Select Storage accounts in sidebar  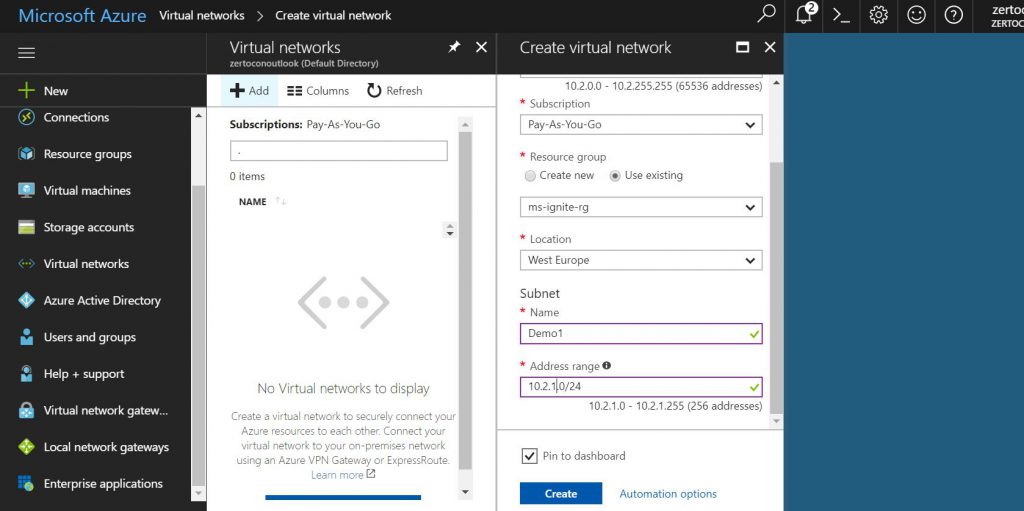pos(88,228)
